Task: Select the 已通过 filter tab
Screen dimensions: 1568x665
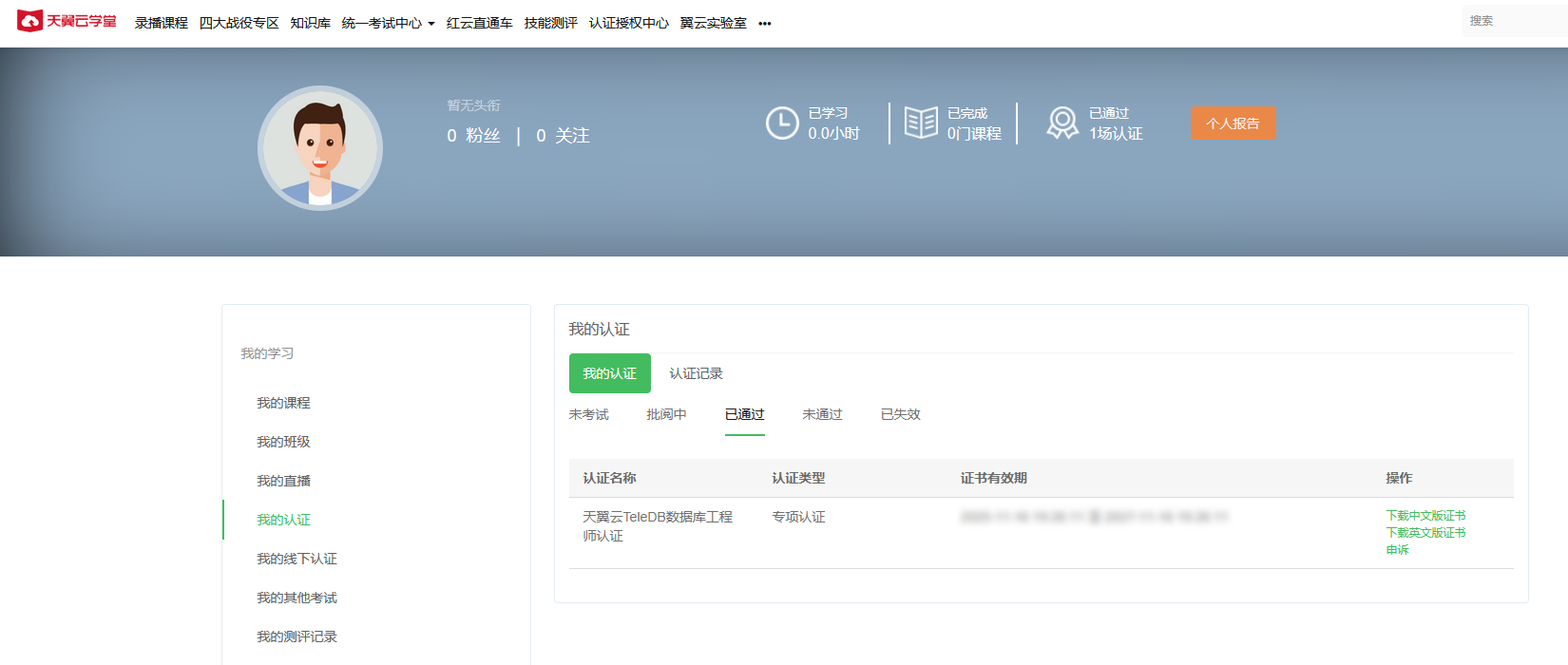Action: point(745,414)
